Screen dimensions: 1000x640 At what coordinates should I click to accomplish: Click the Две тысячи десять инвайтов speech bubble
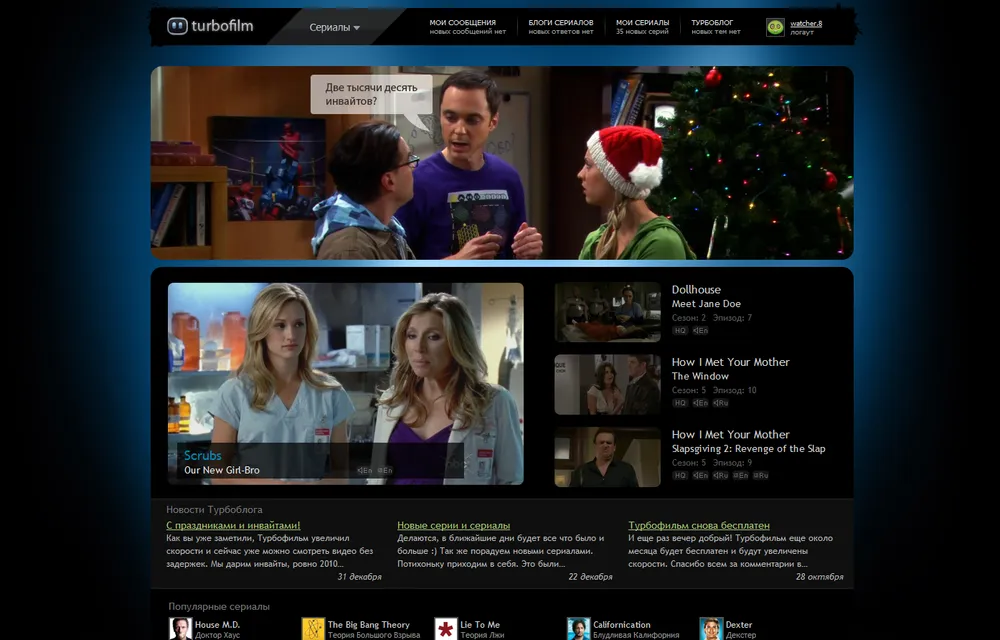pos(371,94)
